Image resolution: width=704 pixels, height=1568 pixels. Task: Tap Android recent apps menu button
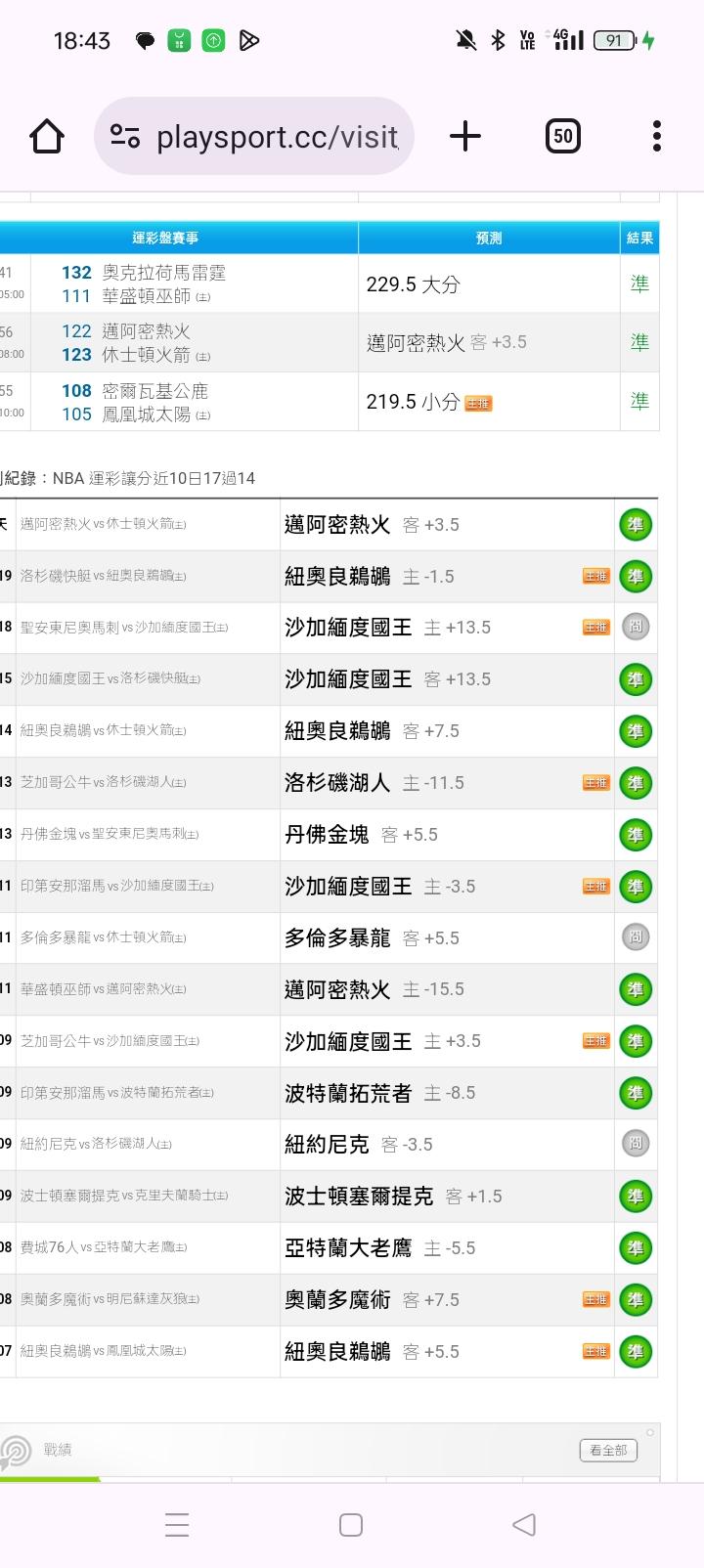(177, 1525)
